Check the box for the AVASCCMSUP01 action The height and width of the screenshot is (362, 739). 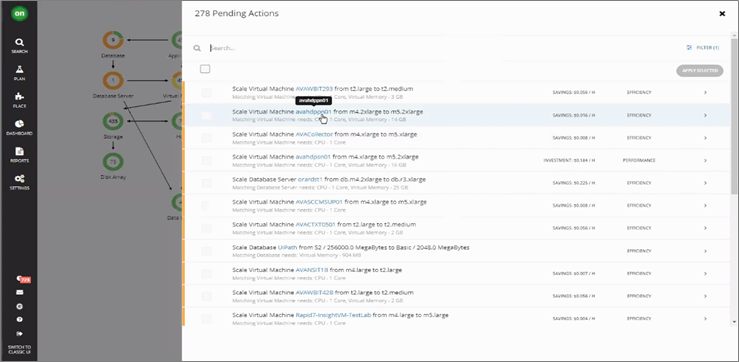206,206
